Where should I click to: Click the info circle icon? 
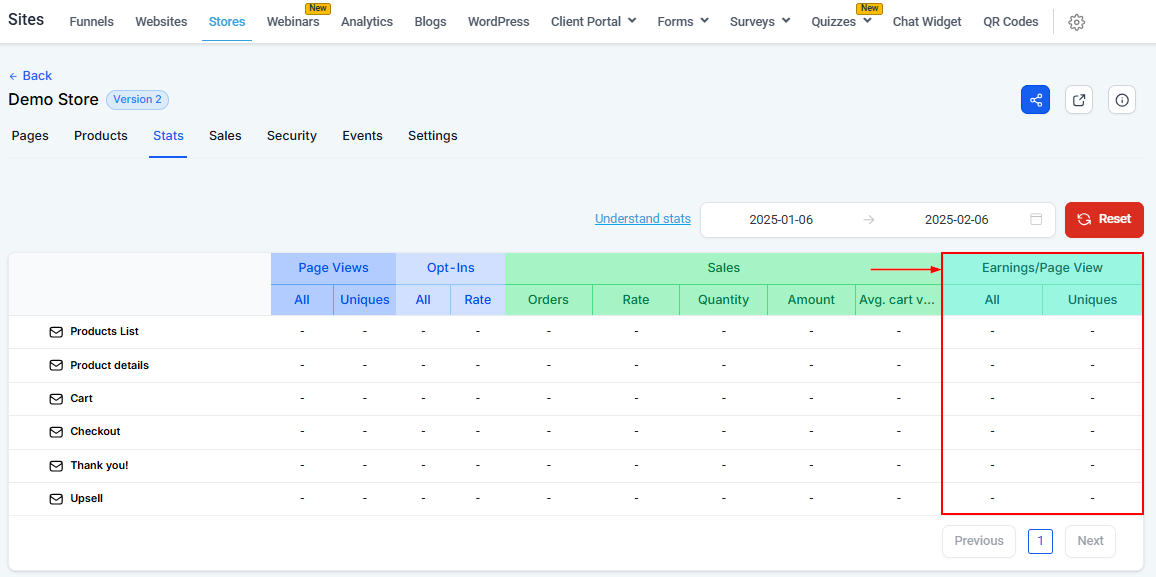point(1122,99)
